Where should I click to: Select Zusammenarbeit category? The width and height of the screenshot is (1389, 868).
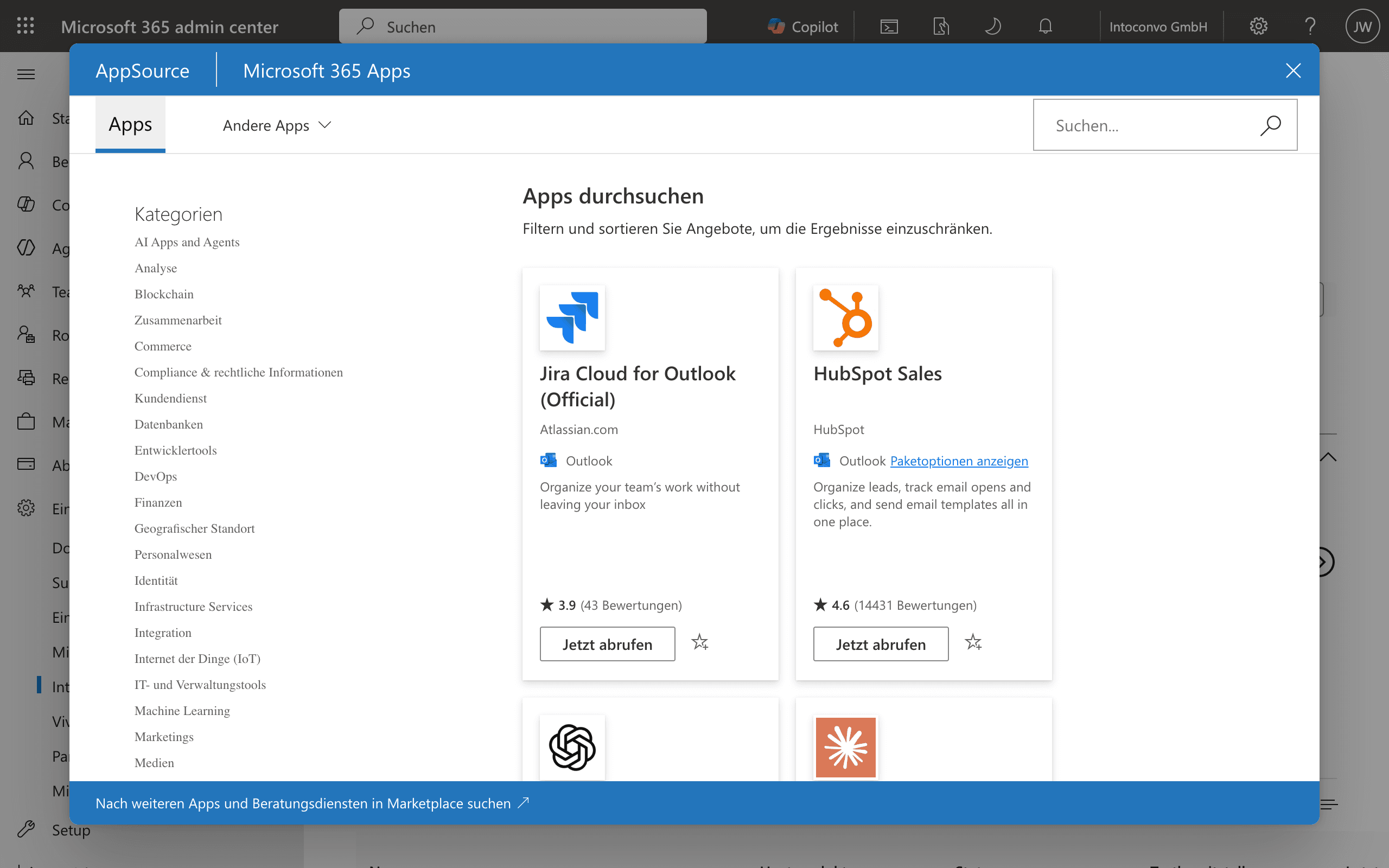178,320
